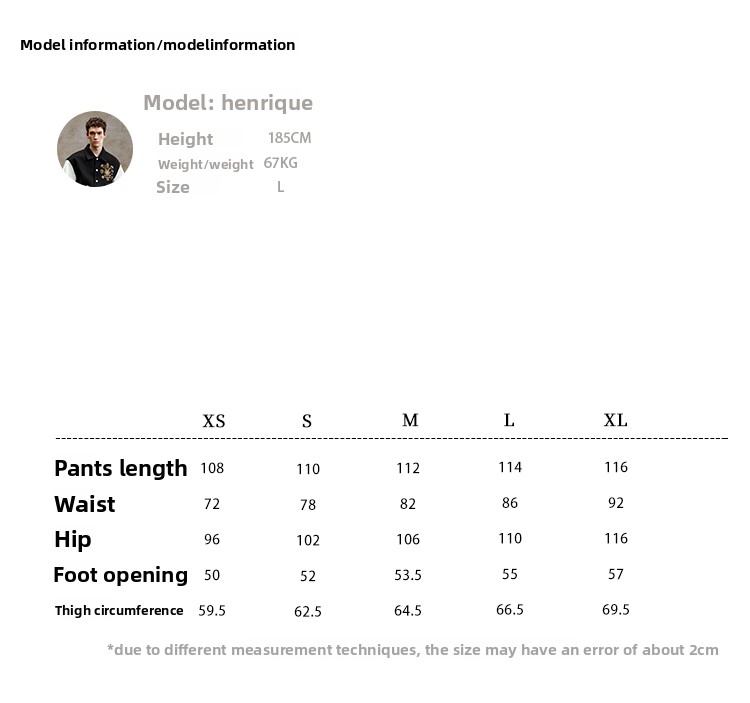Select the M size column header
Image resolution: width=750 pixels, height=703 pixels.
[410, 420]
